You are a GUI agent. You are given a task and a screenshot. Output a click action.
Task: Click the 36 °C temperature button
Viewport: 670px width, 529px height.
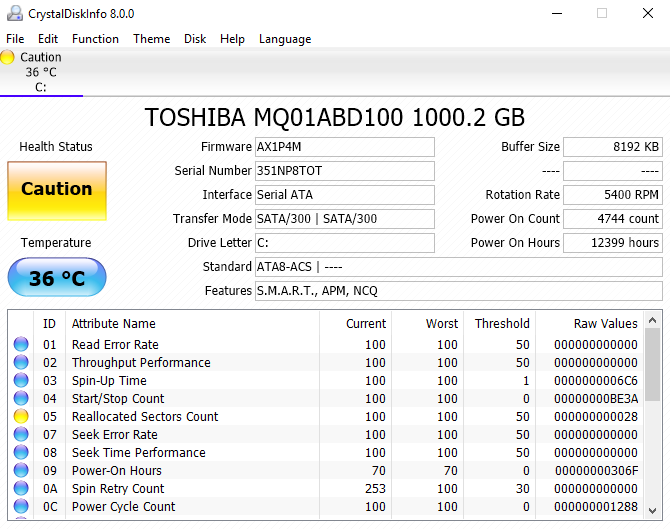point(57,277)
